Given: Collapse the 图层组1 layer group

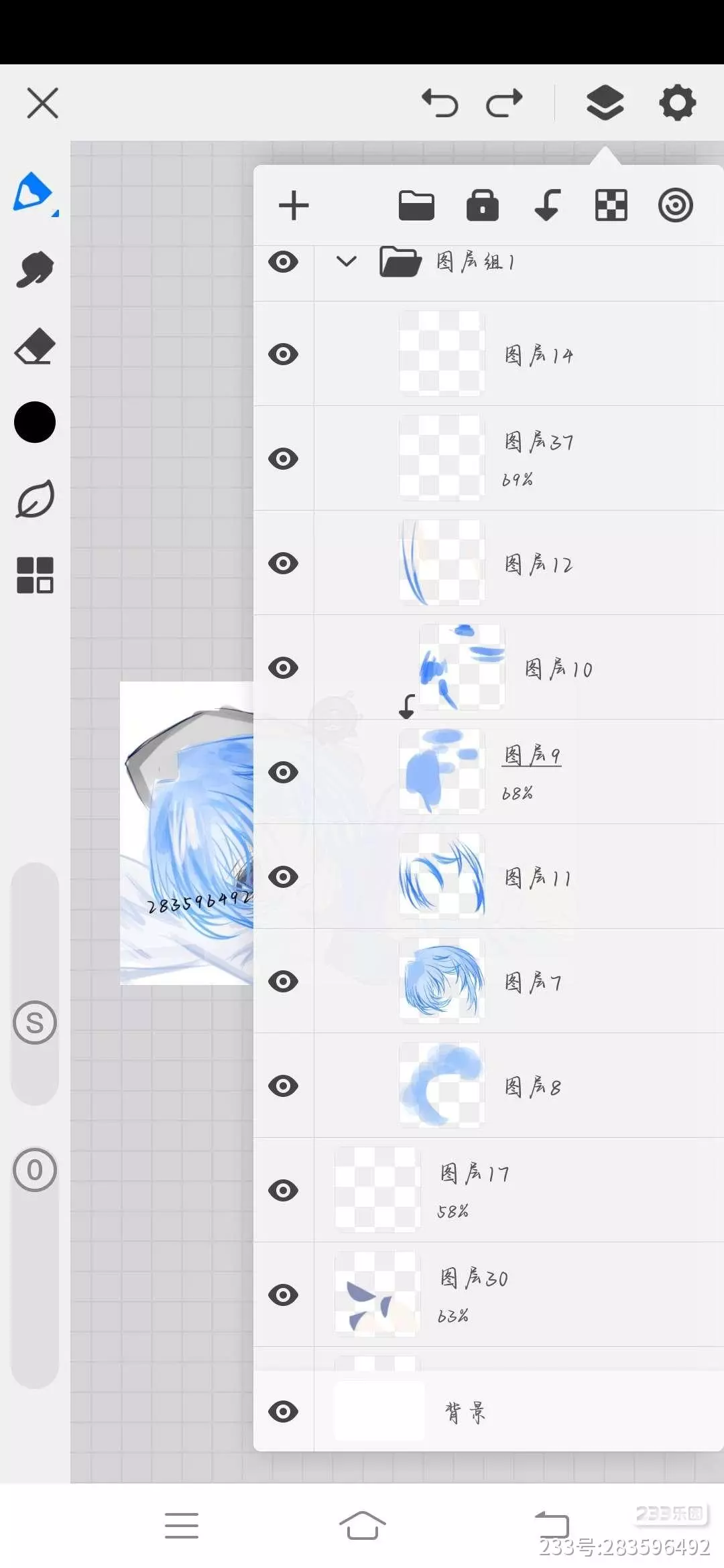Looking at the screenshot, I should (x=346, y=261).
